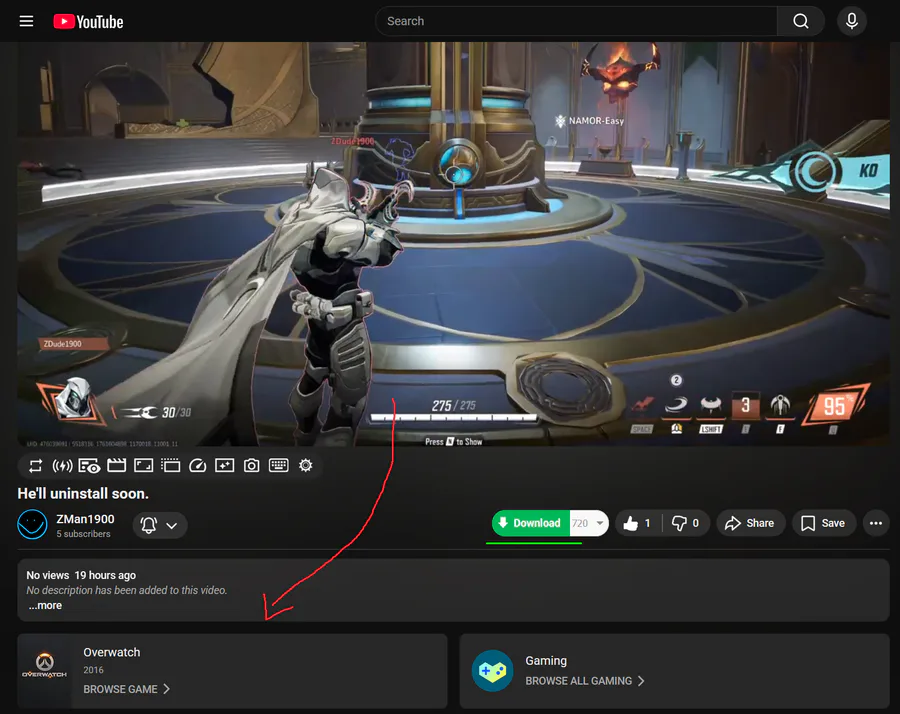Image resolution: width=900 pixels, height=714 pixels.
Task: Click the magnifying glass search button
Action: pos(801,21)
